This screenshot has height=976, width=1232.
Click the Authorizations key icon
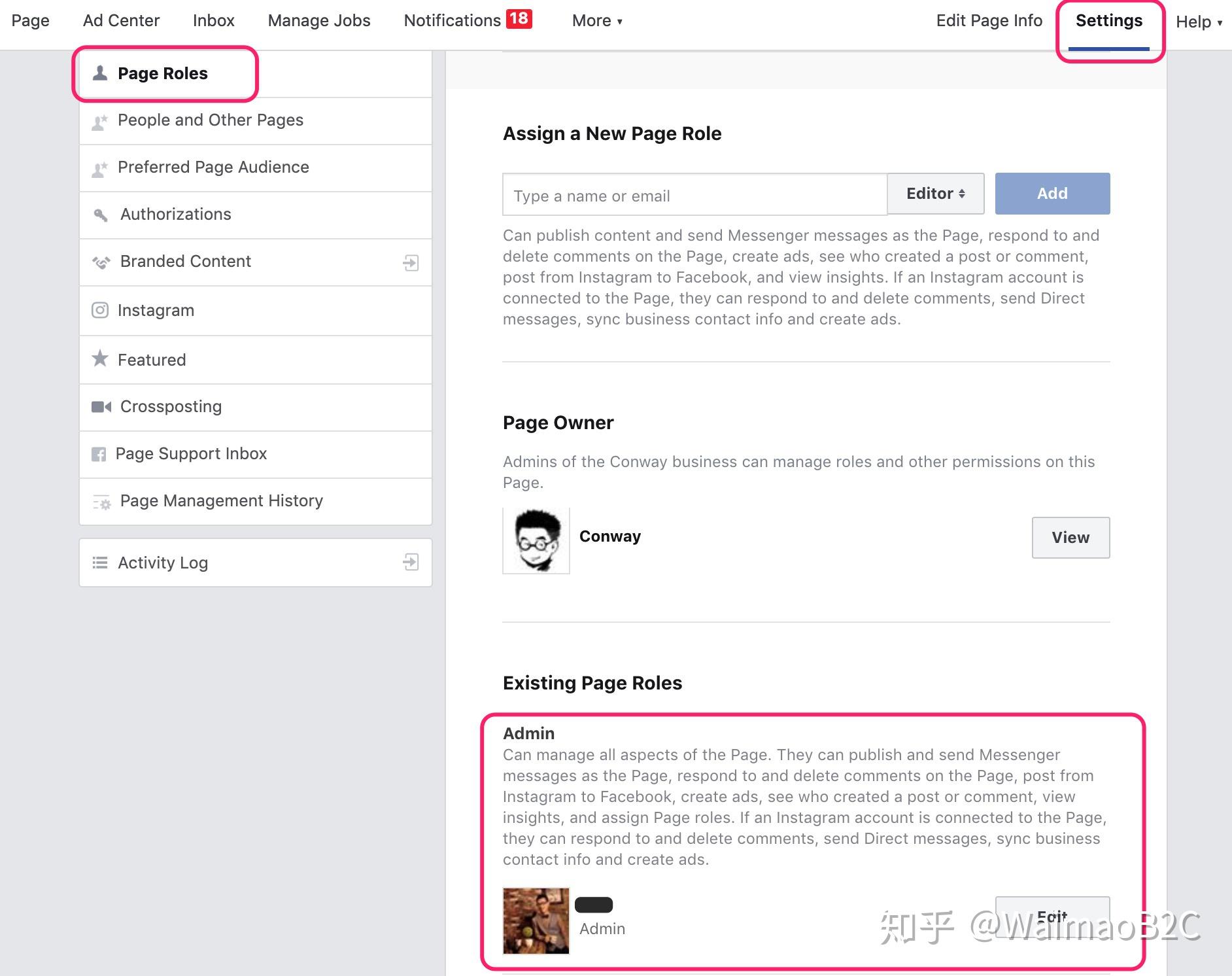(101, 215)
